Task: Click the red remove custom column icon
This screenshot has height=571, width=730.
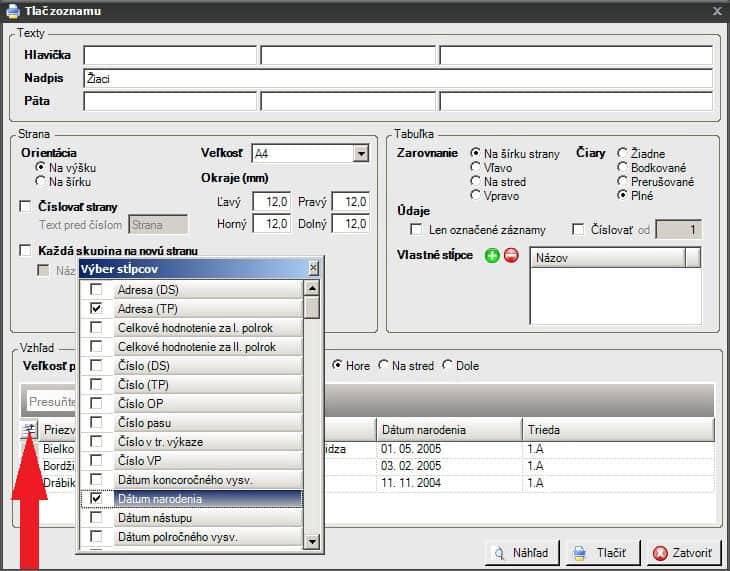Action: pos(511,255)
